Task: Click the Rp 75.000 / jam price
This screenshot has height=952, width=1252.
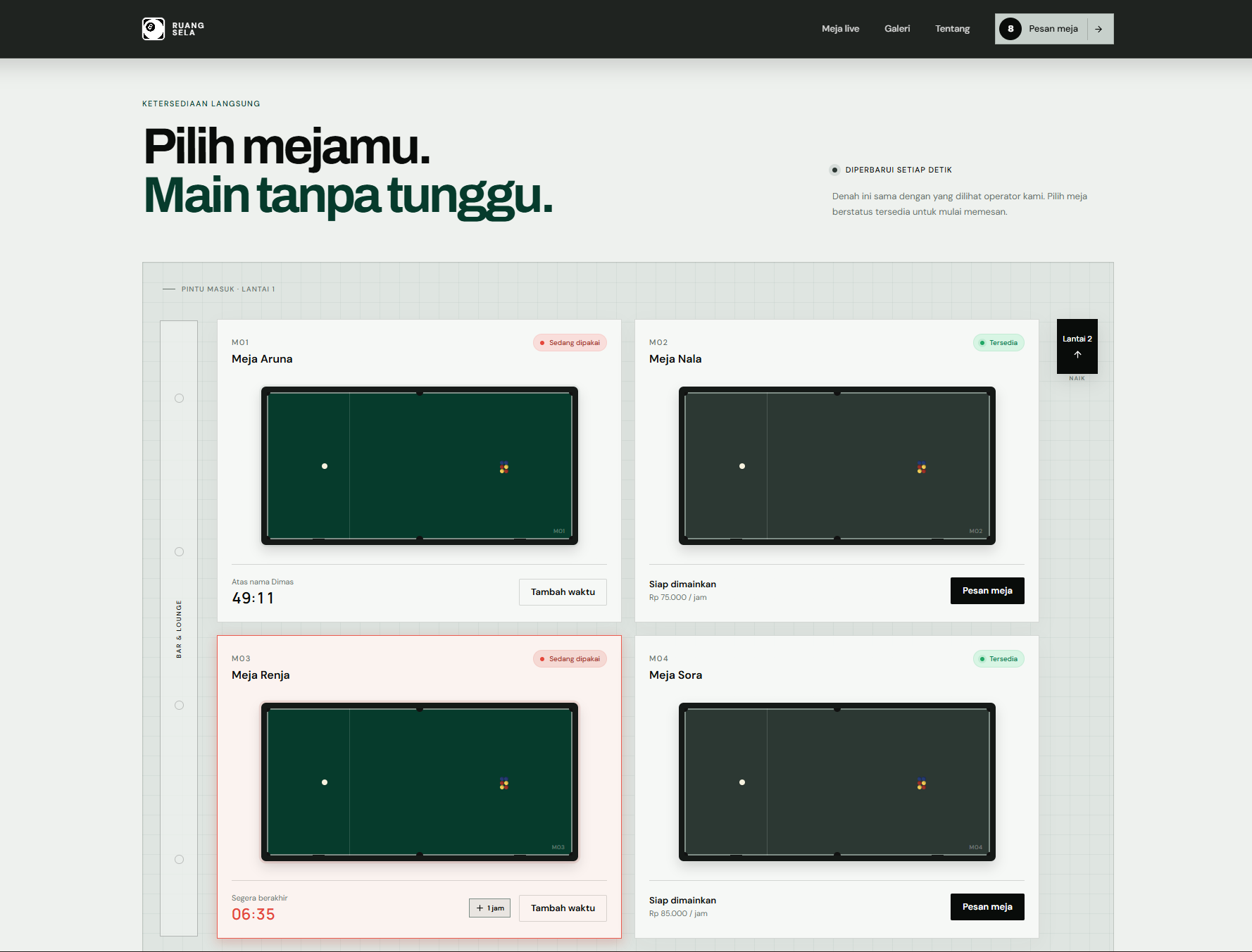Action: 678,598
